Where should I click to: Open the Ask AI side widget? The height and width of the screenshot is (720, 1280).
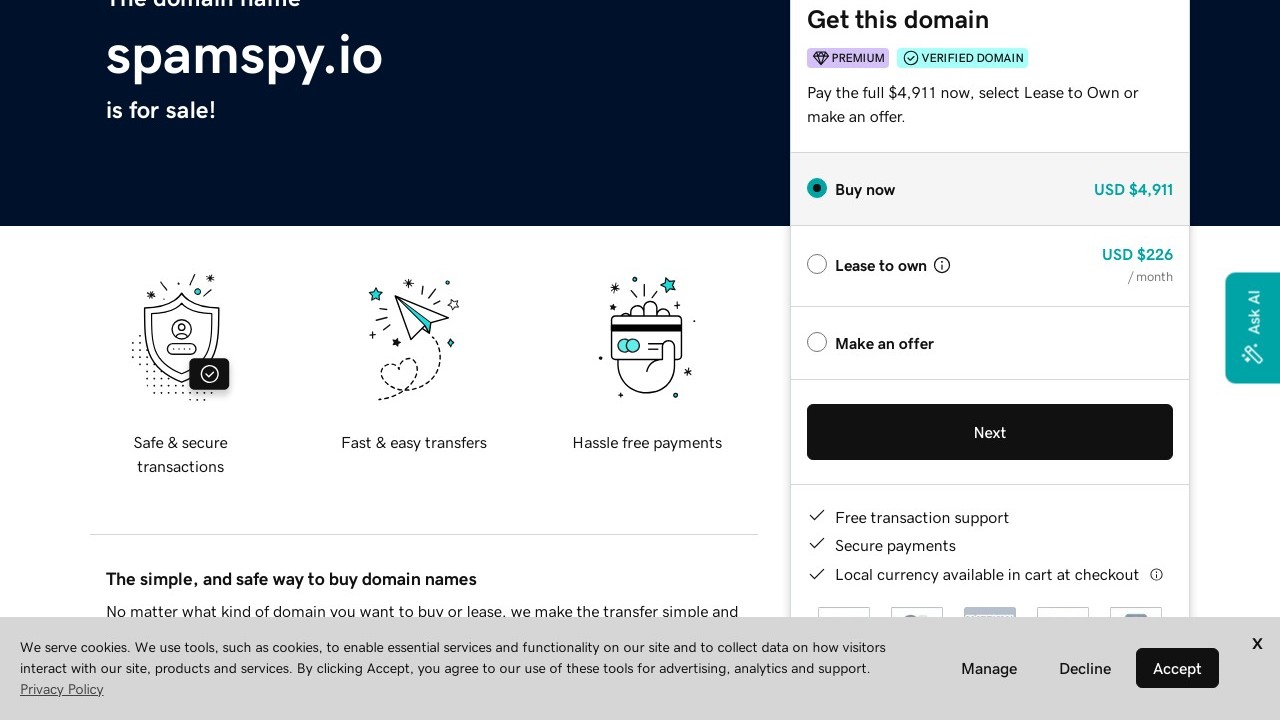pyautogui.click(x=1252, y=327)
